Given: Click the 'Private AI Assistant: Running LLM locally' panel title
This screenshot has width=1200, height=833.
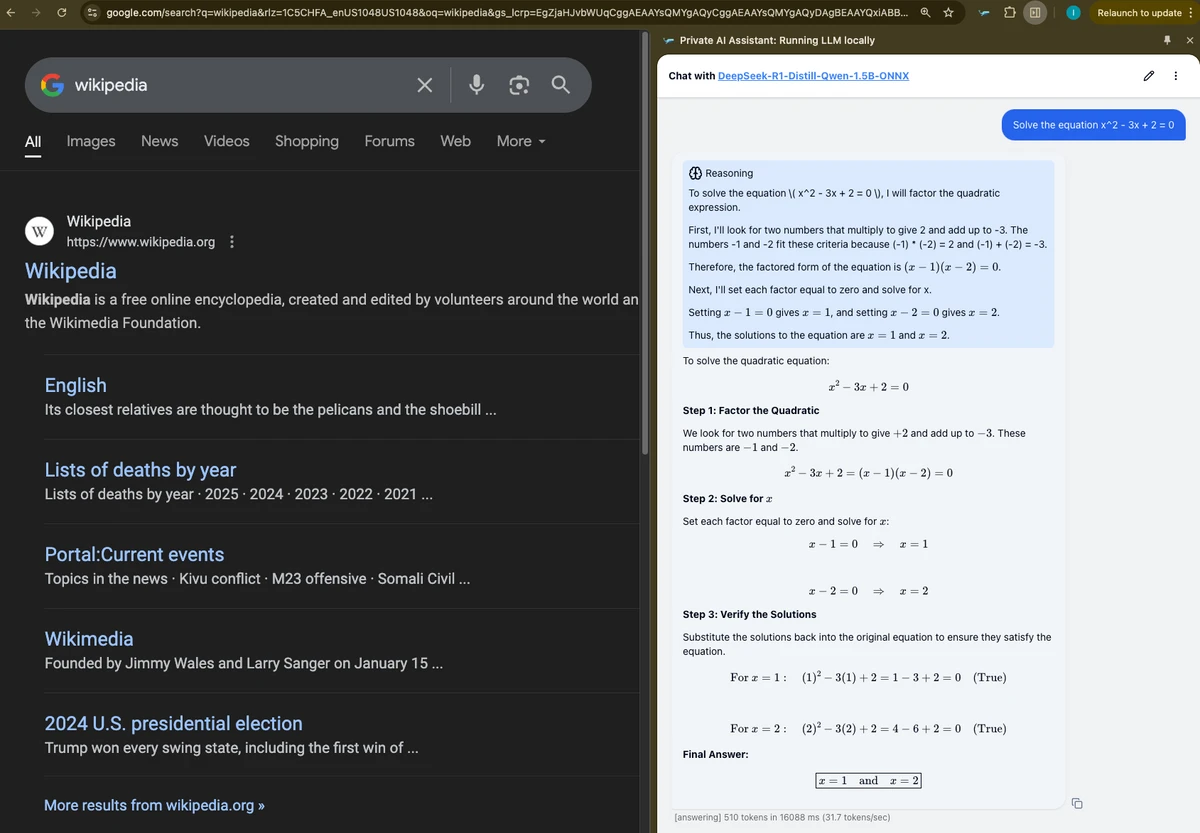Looking at the screenshot, I should pyautogui.click(x=777, y=41).
